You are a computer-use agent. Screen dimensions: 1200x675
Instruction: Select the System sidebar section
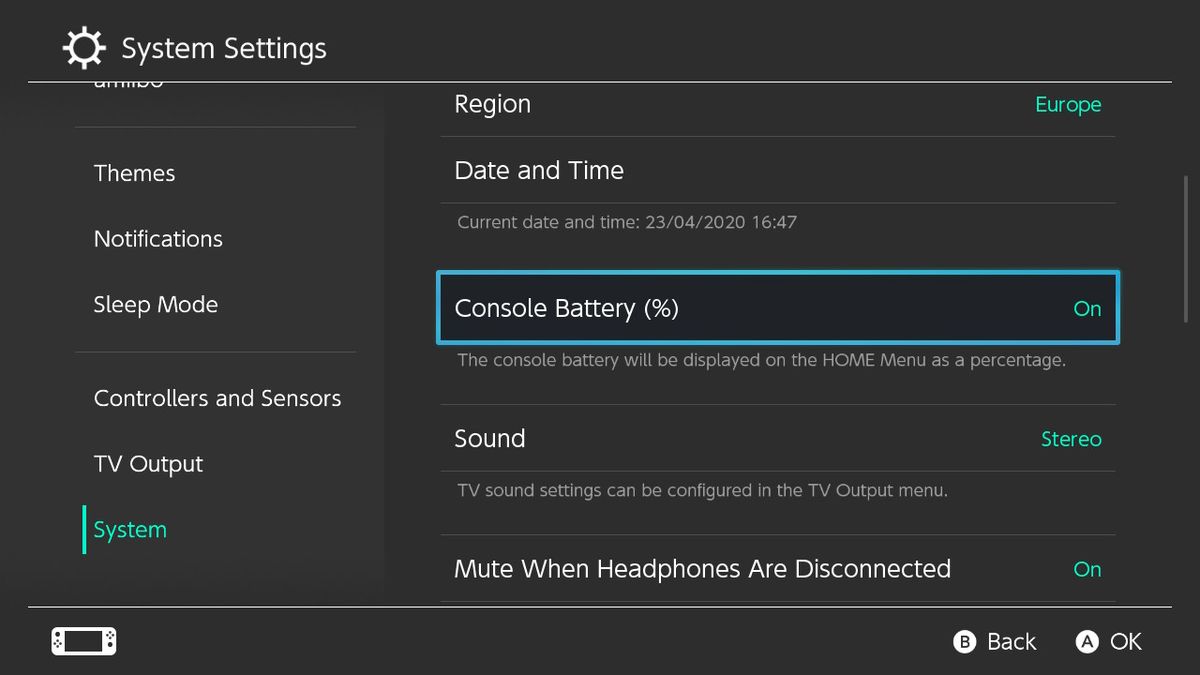tap(128, 529)
